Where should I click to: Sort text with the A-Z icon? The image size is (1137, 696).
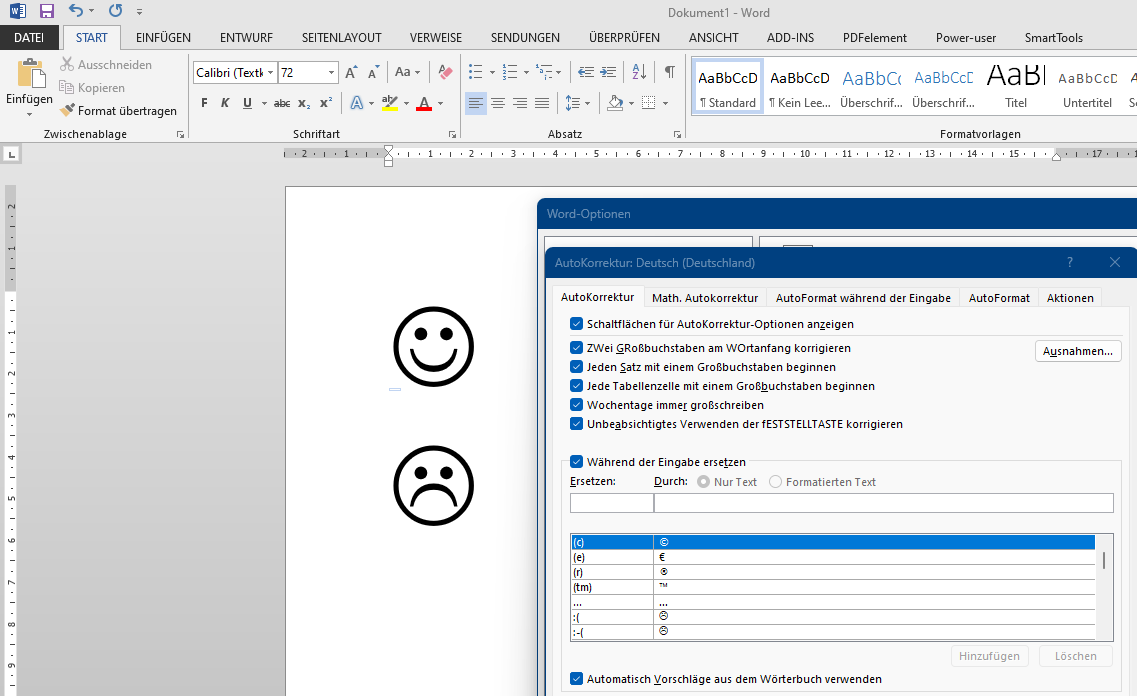tap(639, 72)
